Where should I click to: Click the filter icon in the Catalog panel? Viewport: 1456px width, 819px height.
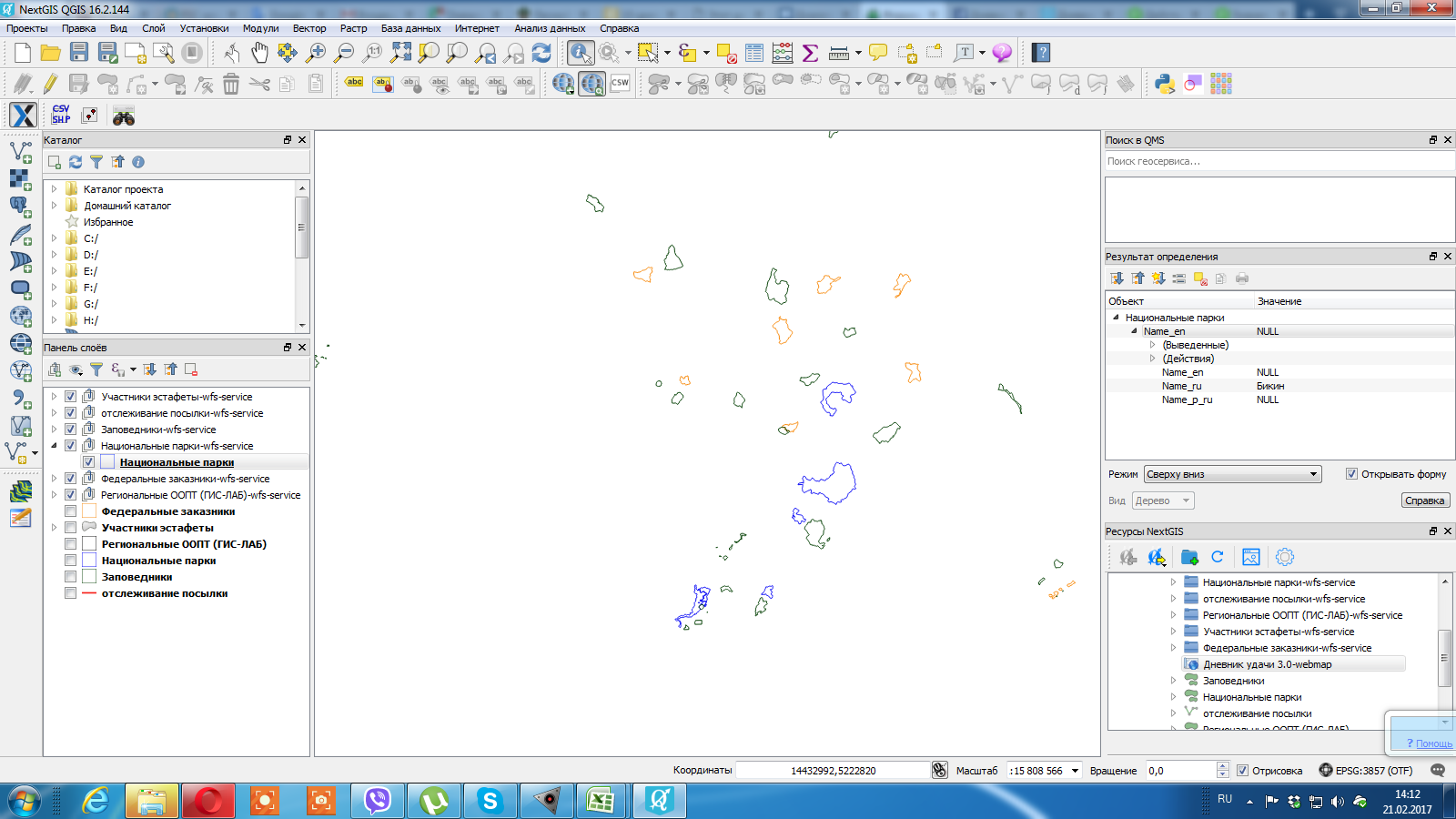pos(96,162)
